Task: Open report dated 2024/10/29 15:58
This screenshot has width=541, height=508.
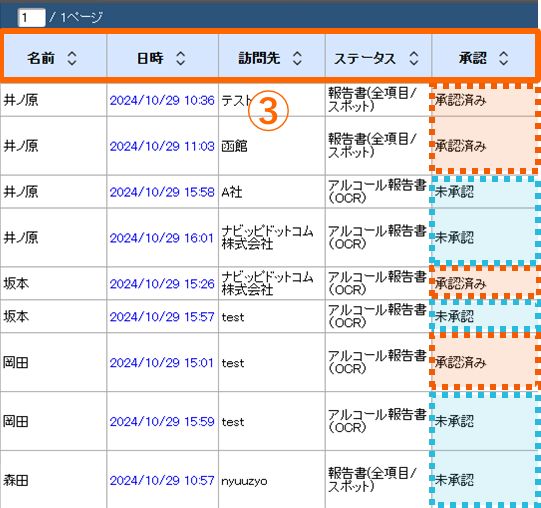Action: [x=162, y=192]
